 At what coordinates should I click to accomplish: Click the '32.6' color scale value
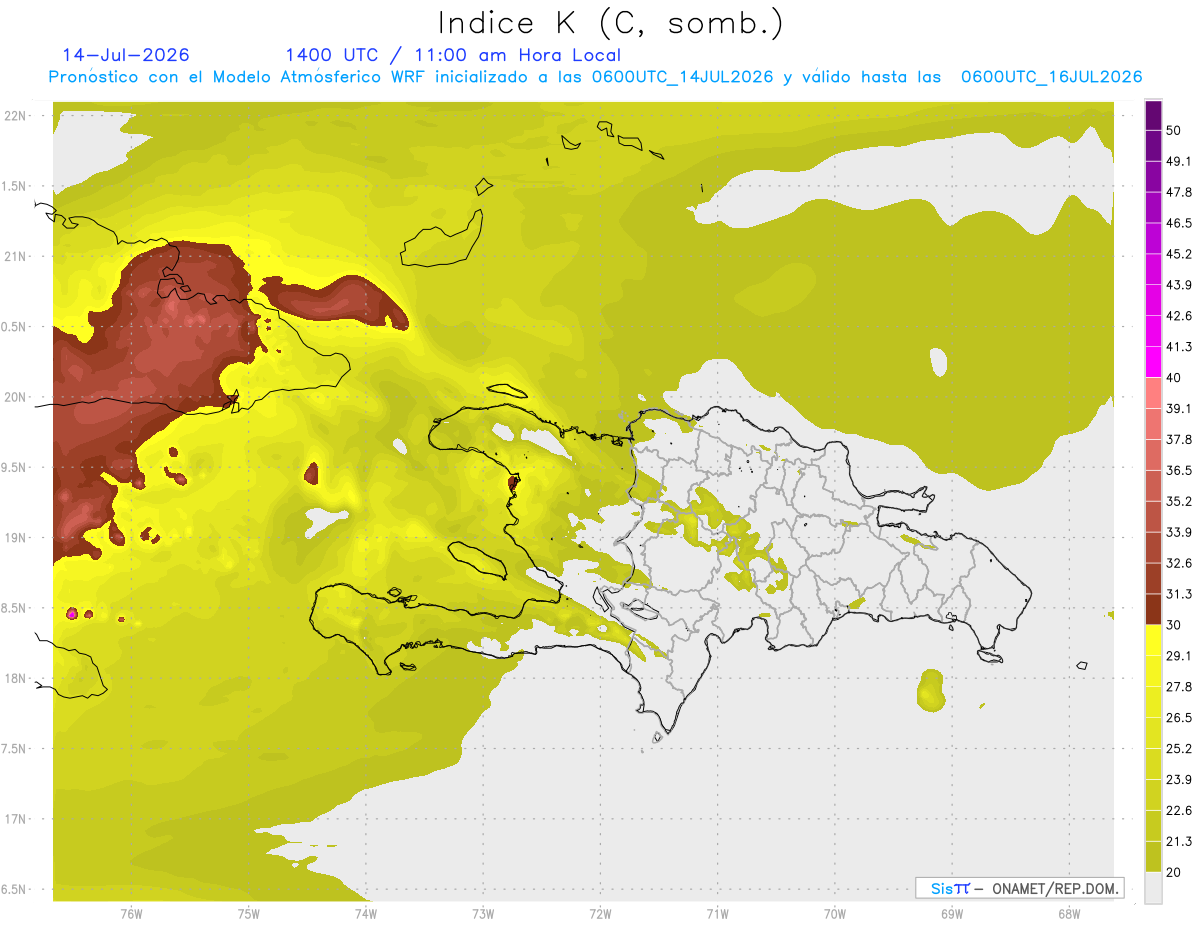[x=1179, y=563]
